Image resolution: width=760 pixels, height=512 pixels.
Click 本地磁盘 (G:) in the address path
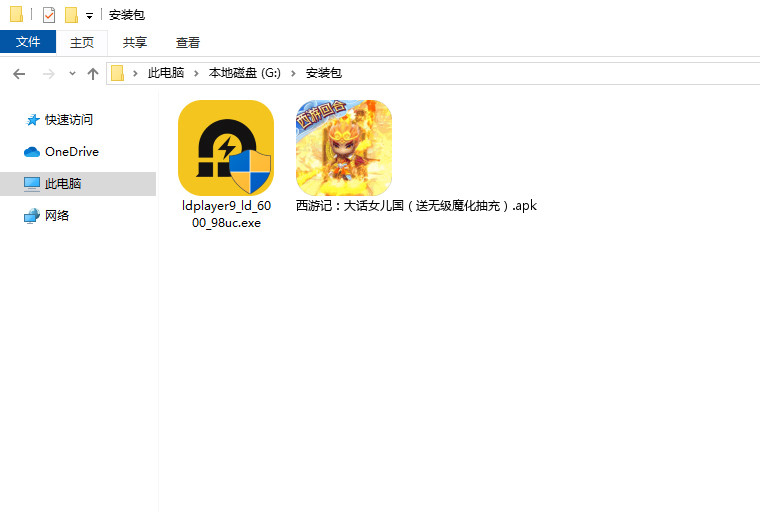coord(245,73)
